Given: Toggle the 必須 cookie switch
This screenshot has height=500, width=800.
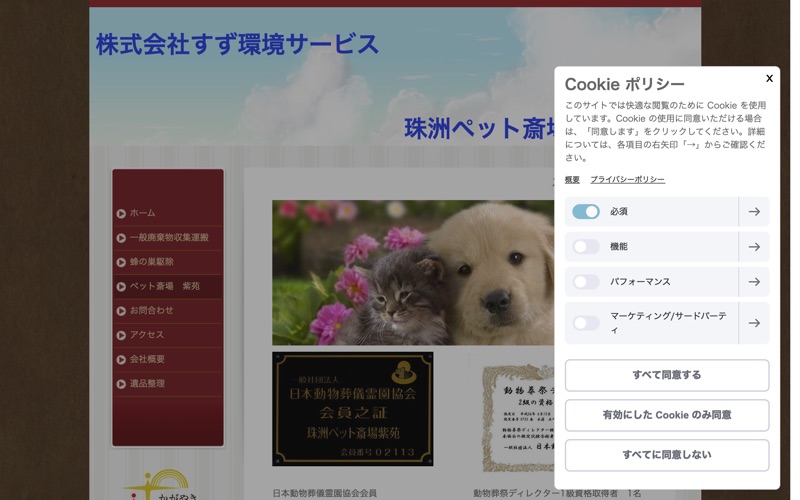Looking at the screenshot, I should 585,211.
